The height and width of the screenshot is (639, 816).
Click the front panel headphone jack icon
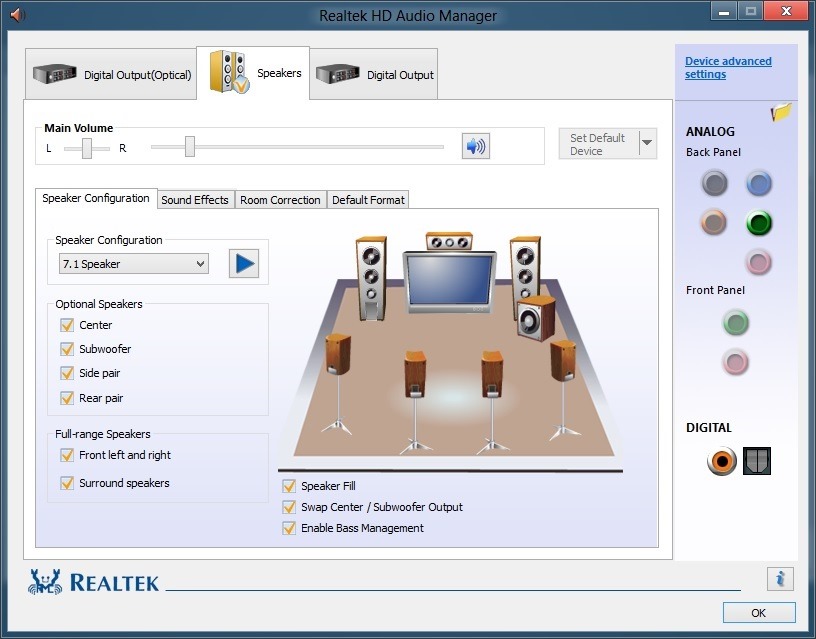[735, 323]
